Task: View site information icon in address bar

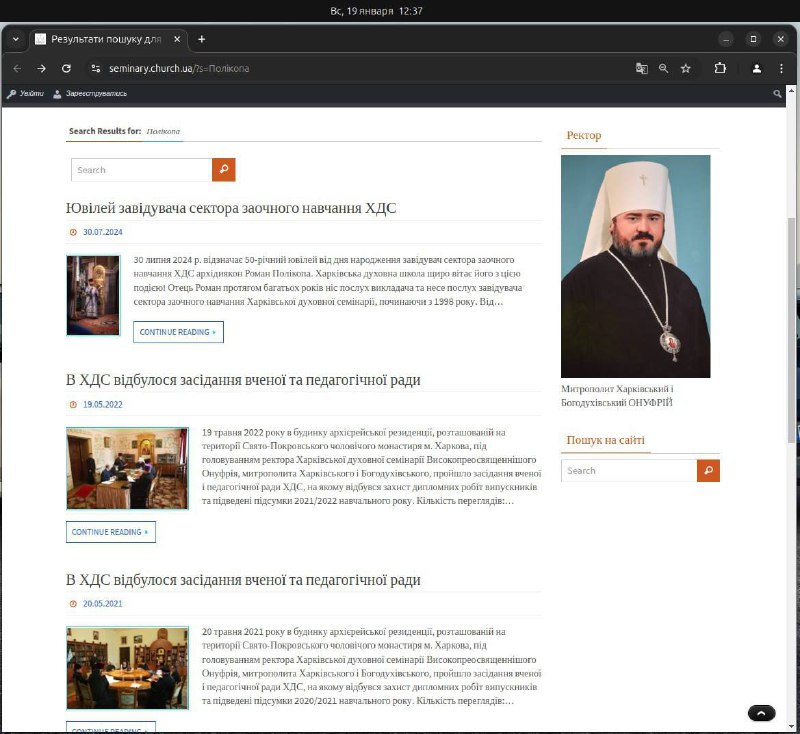Action: point(95,68)
